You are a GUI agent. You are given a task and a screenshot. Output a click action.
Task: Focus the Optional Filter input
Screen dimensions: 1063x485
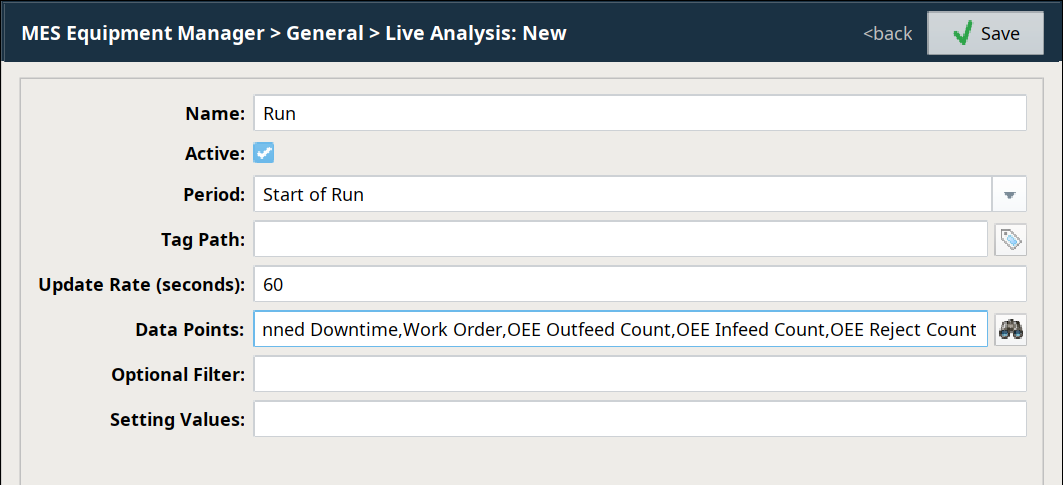pyautogui.click(x=640, y=374)
